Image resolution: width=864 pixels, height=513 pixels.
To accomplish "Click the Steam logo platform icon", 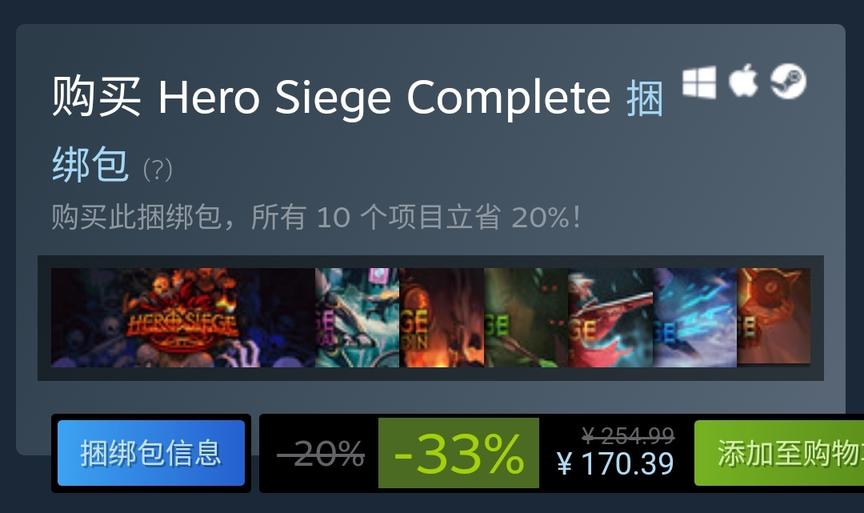I will (788, 82).
